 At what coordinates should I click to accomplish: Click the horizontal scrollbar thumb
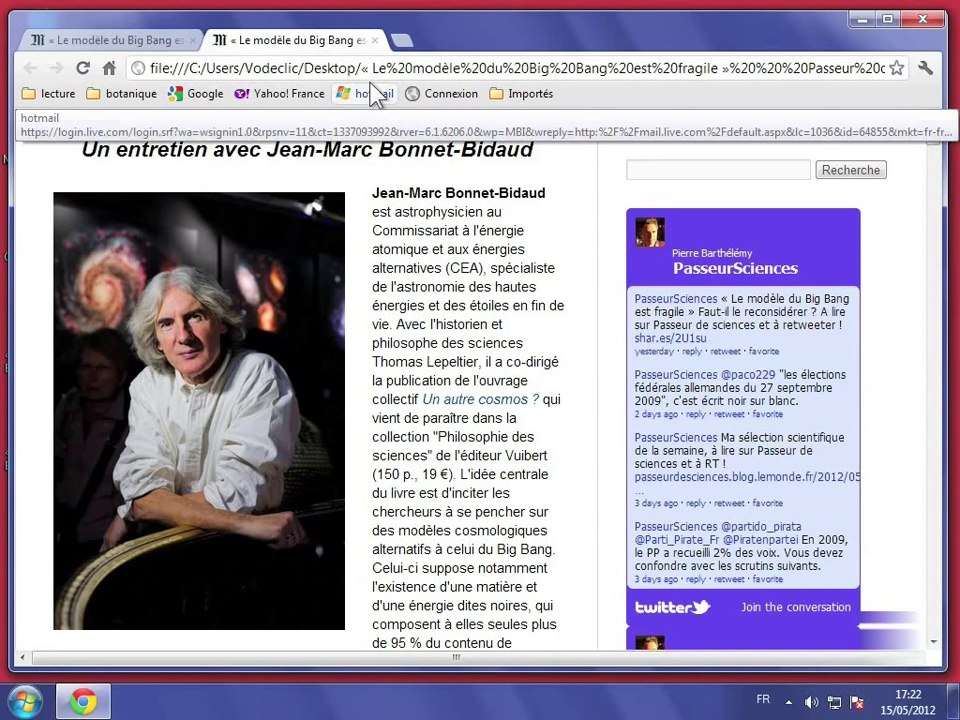(456, 658)
